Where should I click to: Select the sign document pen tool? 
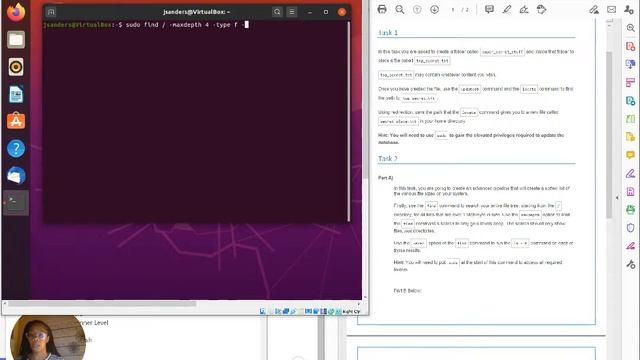point(524,9)
